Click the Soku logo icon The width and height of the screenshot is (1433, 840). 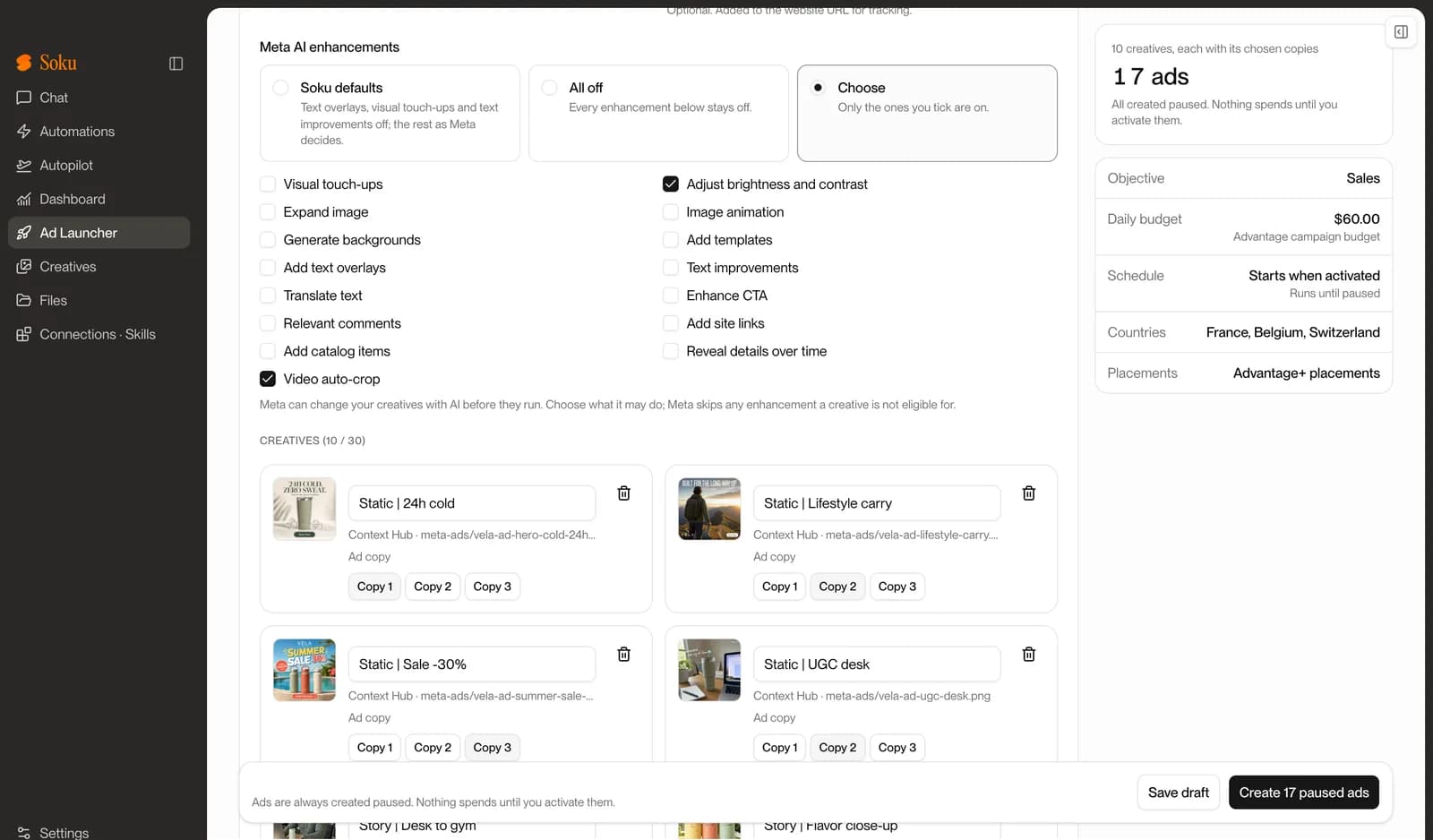[24, 63]
